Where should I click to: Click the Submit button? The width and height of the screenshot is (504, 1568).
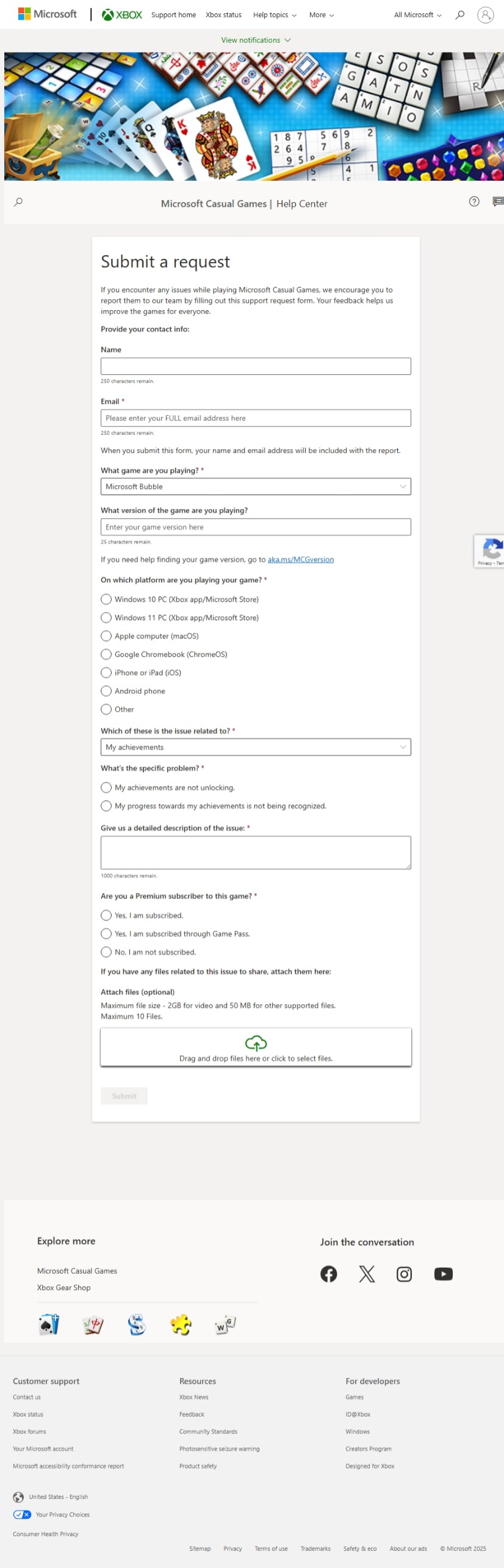tap(124, 1096)
